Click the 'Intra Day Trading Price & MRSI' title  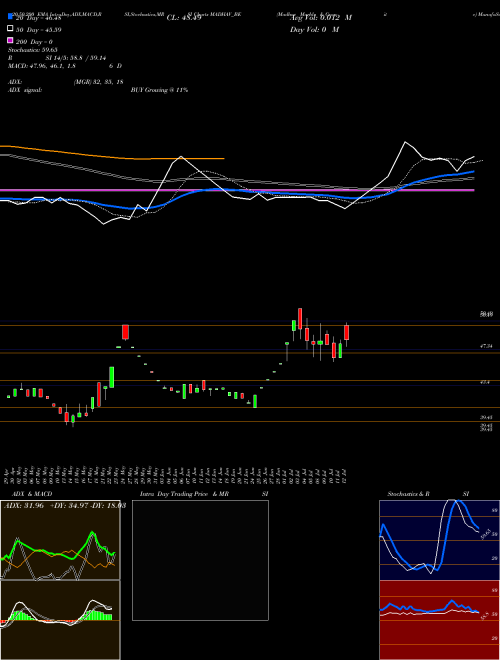click(x=204, y=494)
